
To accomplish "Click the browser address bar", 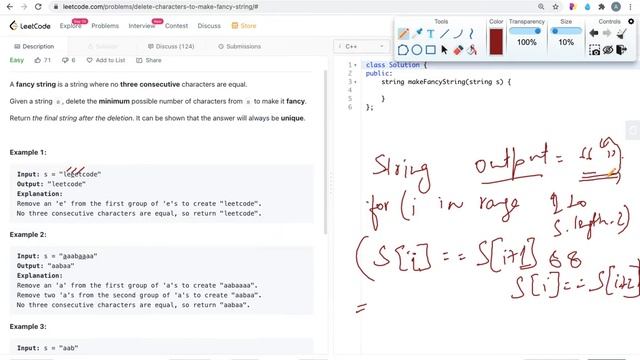I will (294, 7).
